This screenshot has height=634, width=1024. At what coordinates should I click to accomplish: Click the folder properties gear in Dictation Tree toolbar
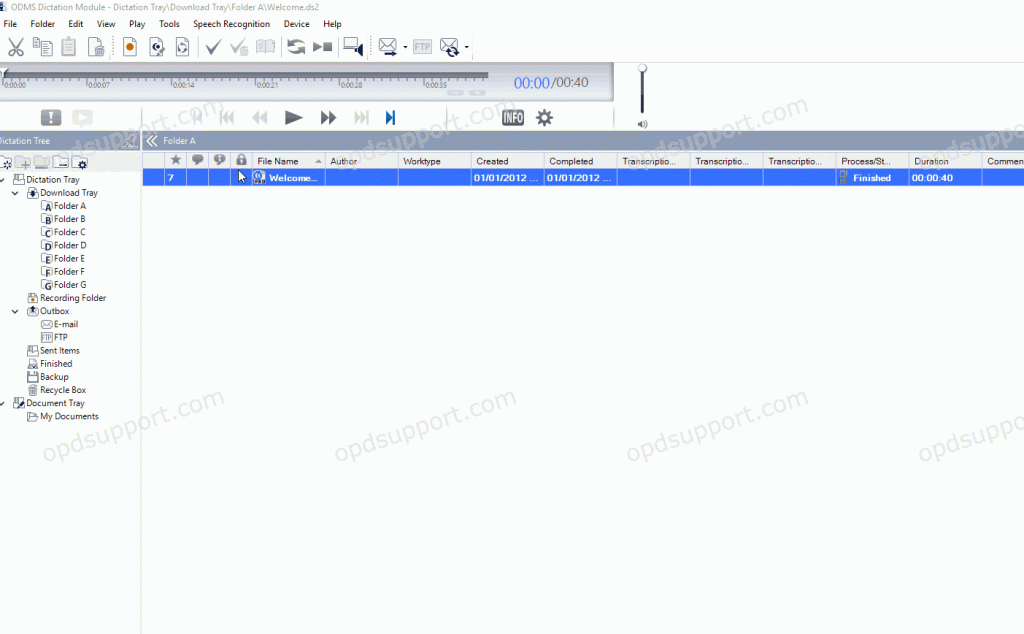(x=81, y=162)
